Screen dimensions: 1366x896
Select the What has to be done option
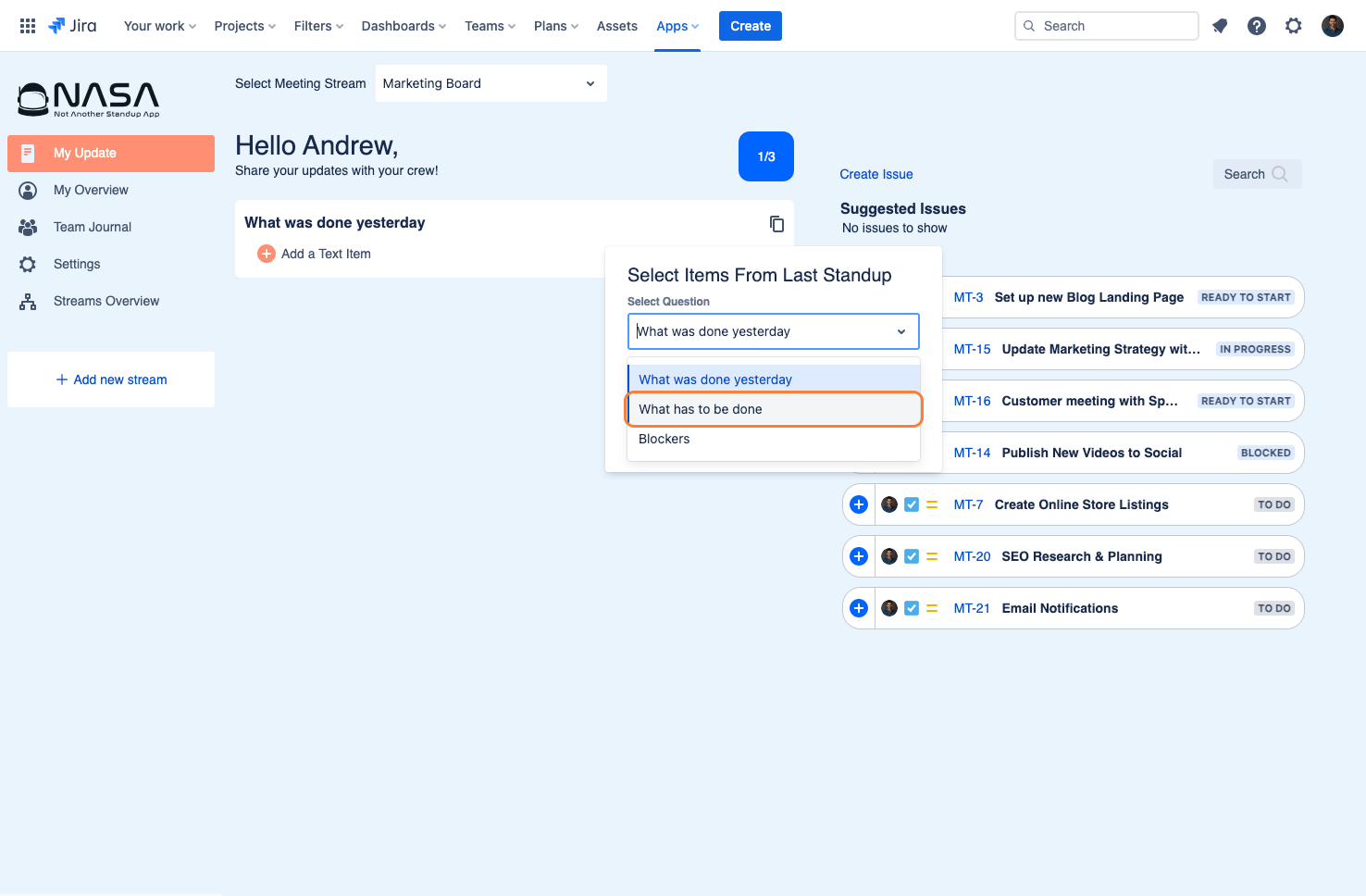pyautogui.click(x=774, y=409)
